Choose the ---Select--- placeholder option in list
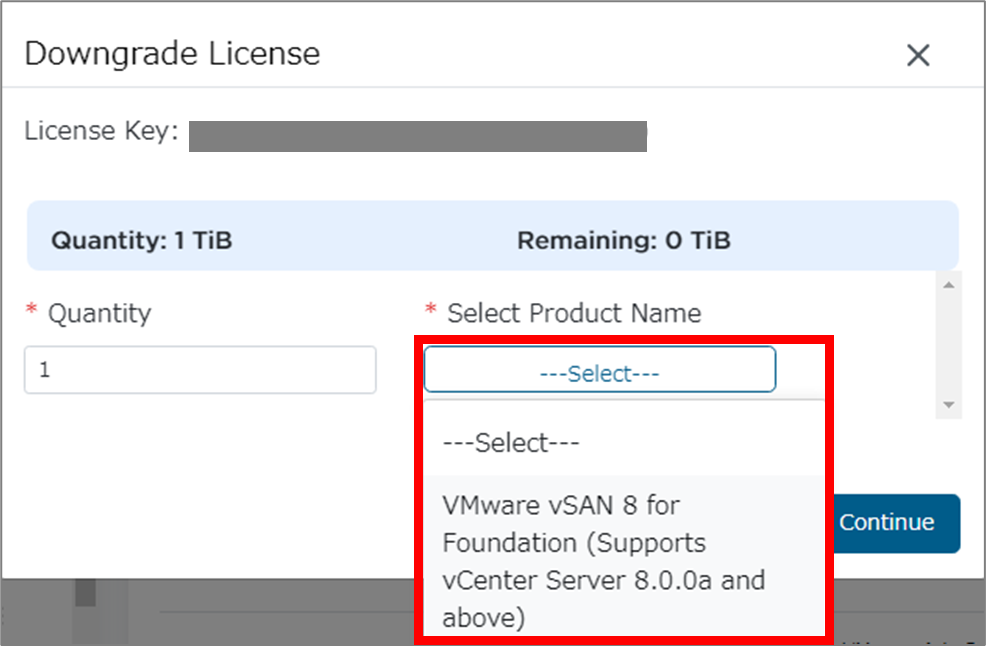 (623, 443)
